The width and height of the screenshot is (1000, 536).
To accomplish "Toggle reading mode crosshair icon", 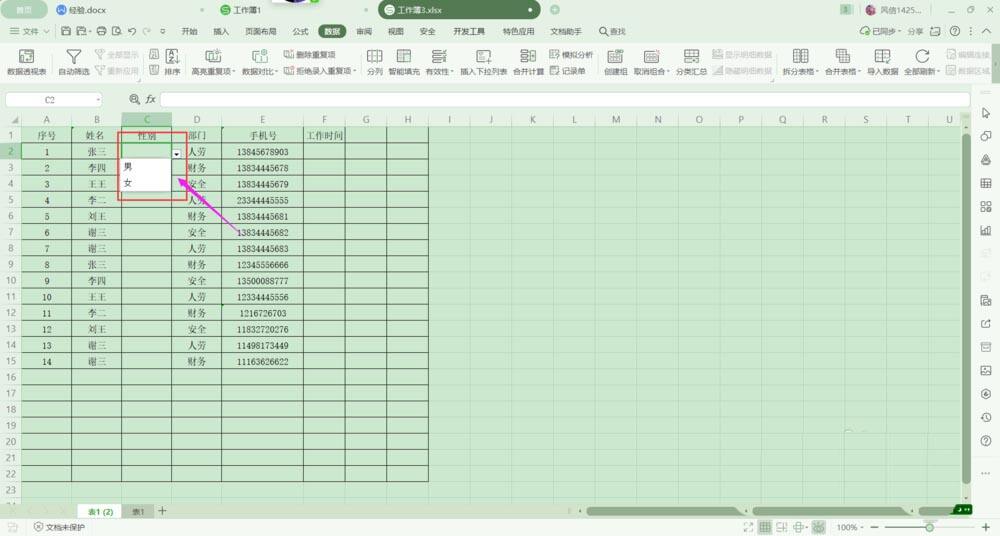I will point(798,527).
